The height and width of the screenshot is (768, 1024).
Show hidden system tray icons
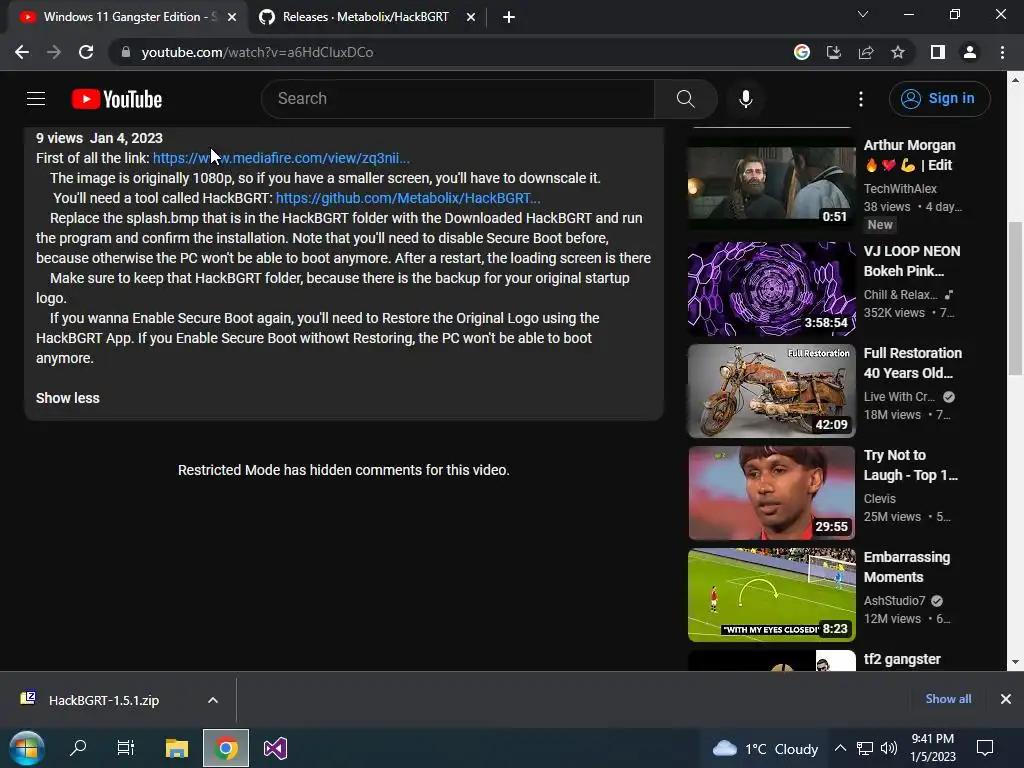tap(840, 748)
